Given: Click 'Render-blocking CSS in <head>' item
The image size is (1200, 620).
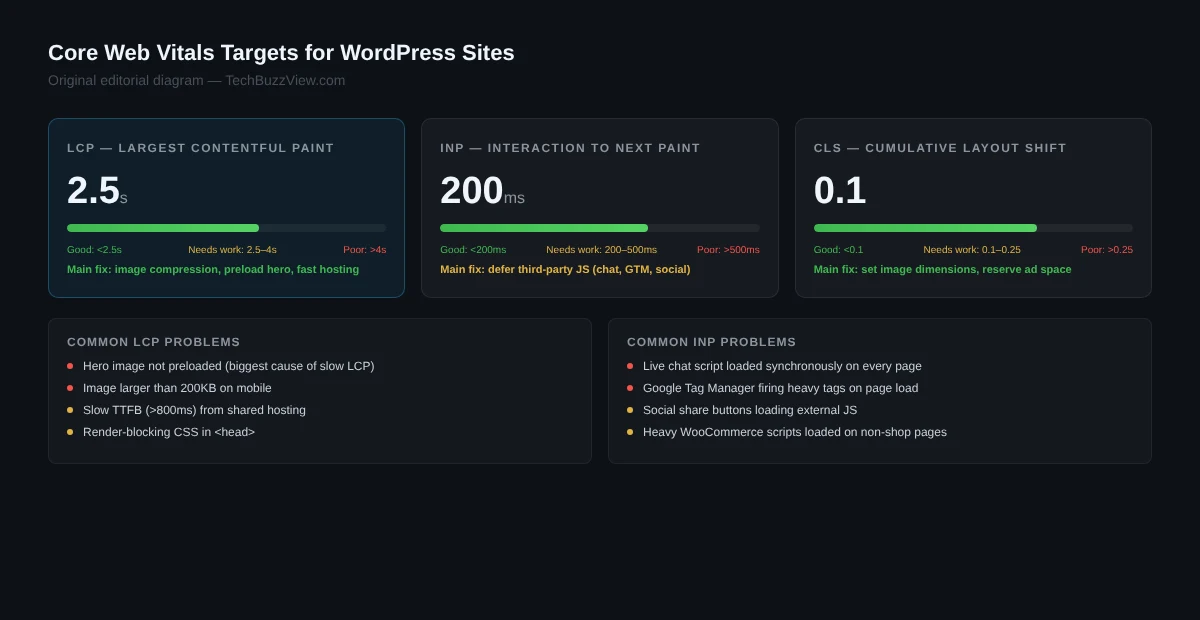Looking at the screenshot, I should click(169, 432).
